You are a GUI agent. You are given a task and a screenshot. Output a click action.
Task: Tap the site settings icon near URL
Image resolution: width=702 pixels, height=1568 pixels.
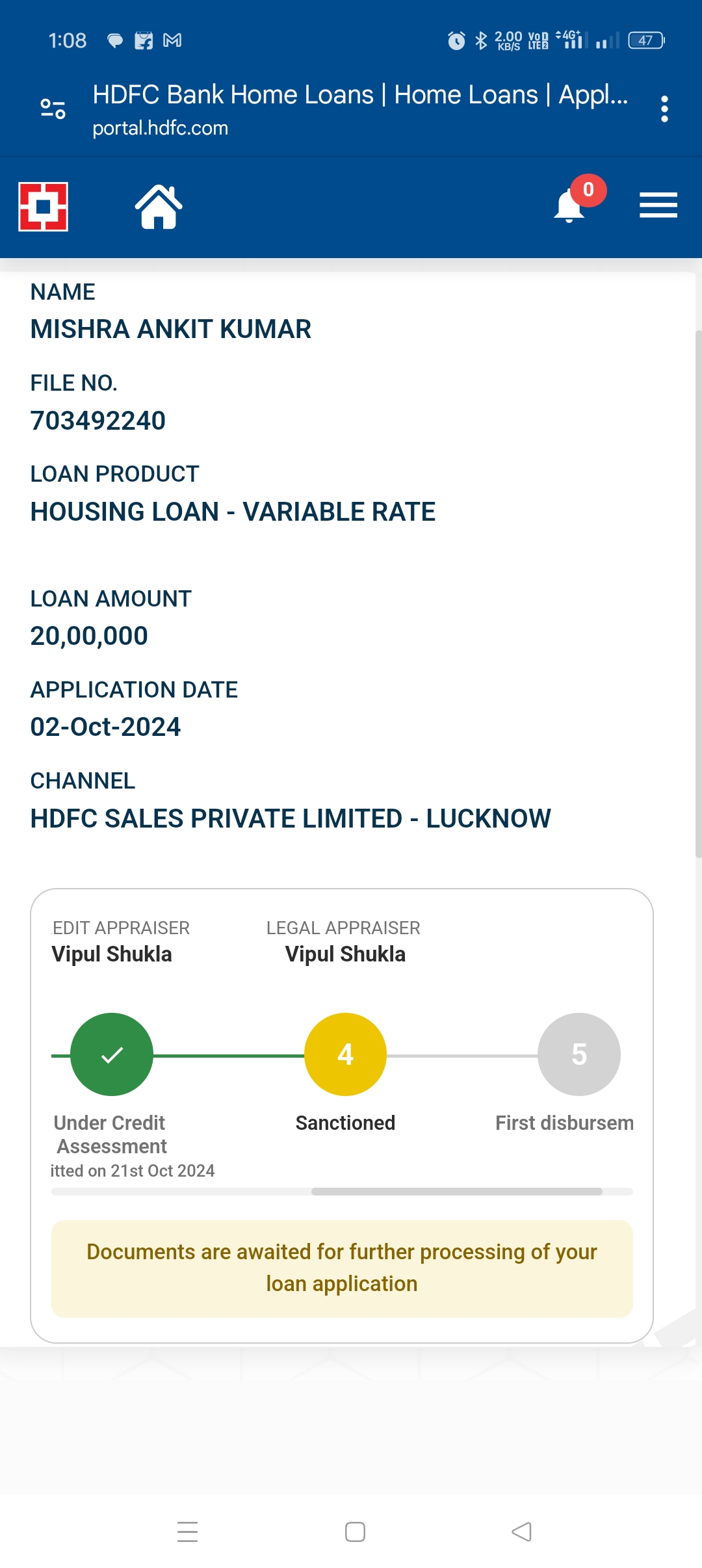tap(53, 109)
